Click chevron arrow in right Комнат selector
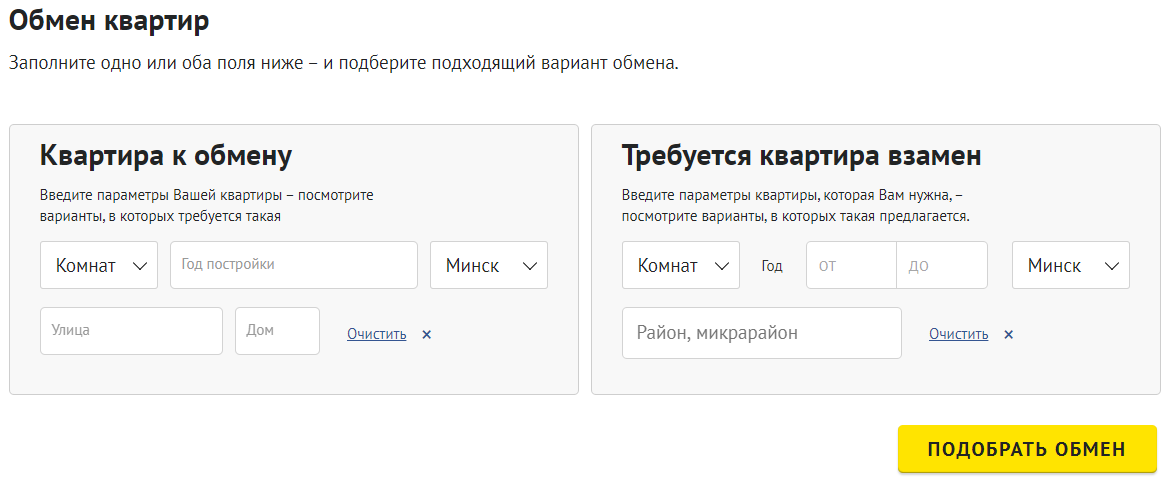The width and height of the screenshot is (1174, 487). click(x=722, y=266)
